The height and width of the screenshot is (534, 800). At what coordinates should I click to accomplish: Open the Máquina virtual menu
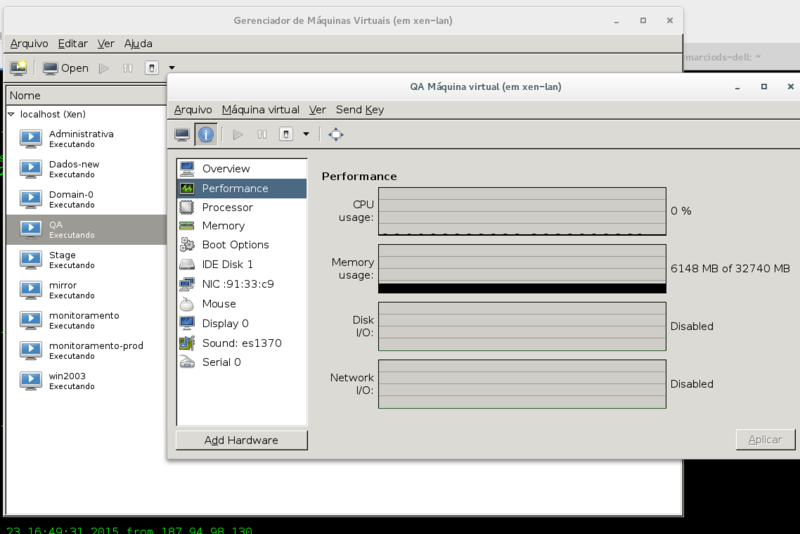click(260, 110)
